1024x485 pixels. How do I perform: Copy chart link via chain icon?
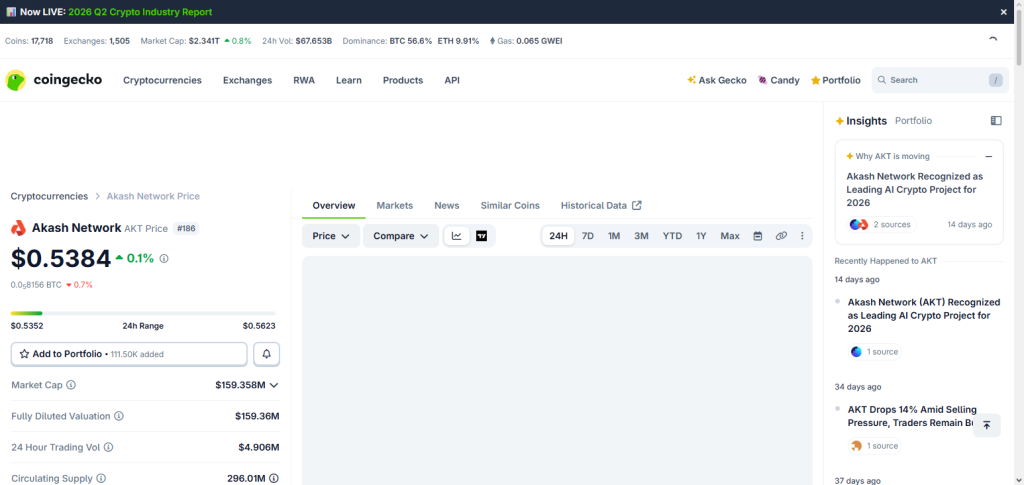pyautogui.click(x=781, y=236)
